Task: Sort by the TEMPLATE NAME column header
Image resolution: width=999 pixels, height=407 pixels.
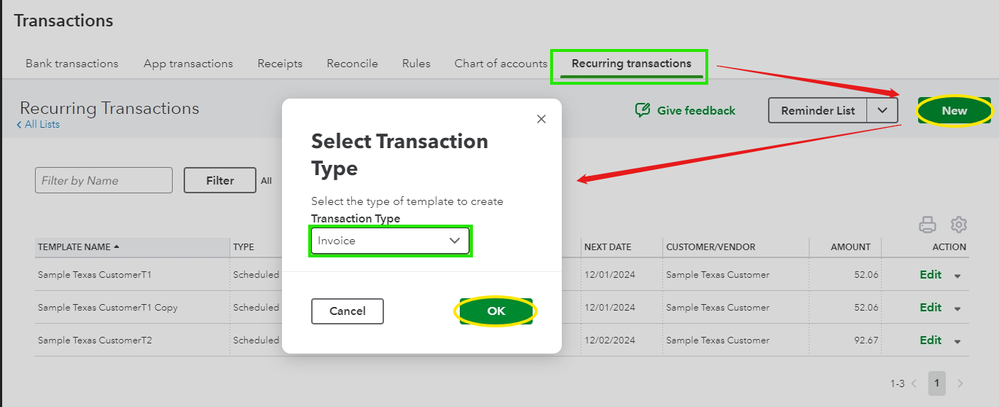Action: pos(78,246)
